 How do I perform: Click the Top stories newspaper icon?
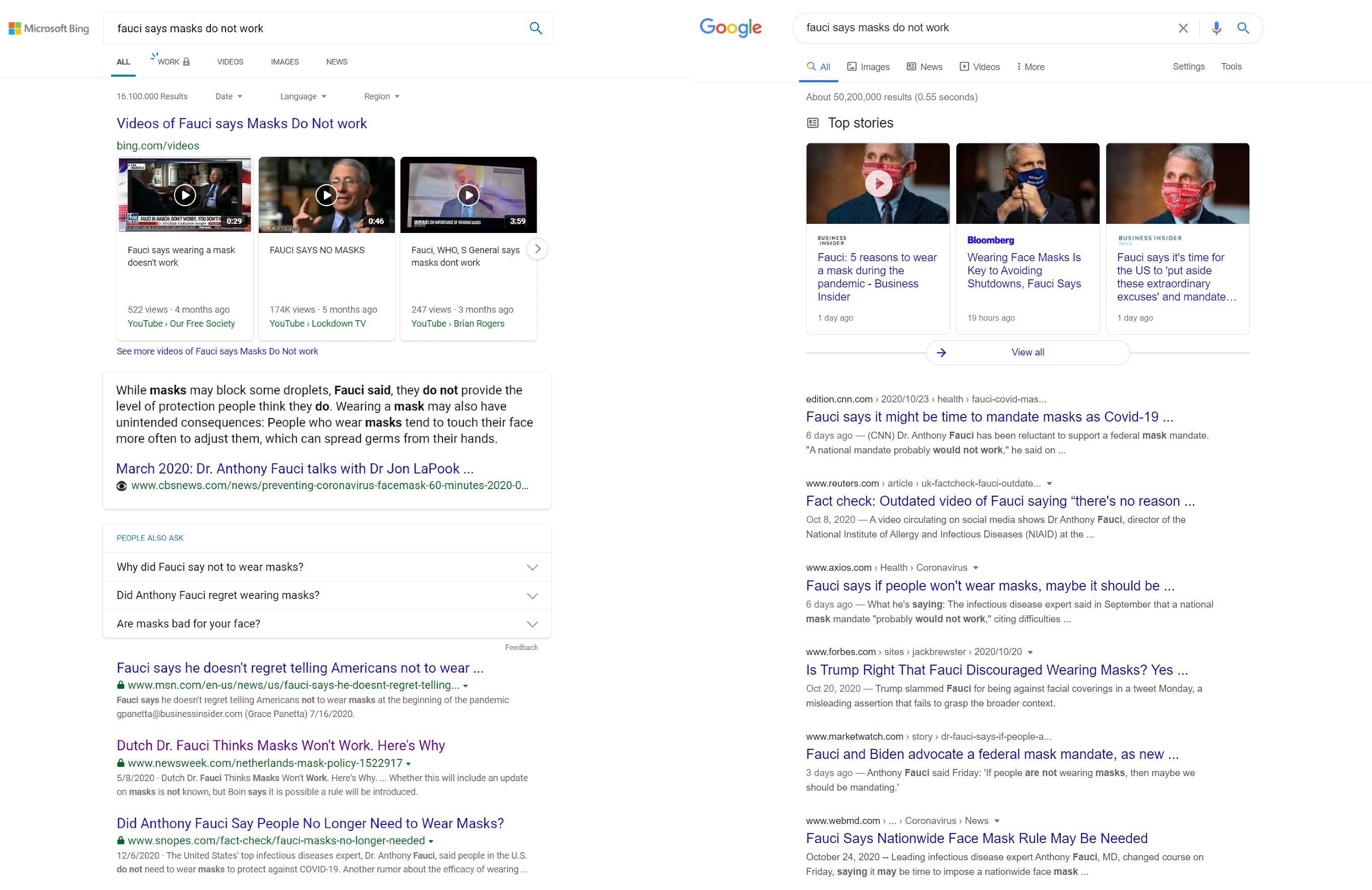pyautogui.click(x=813, y=123)
